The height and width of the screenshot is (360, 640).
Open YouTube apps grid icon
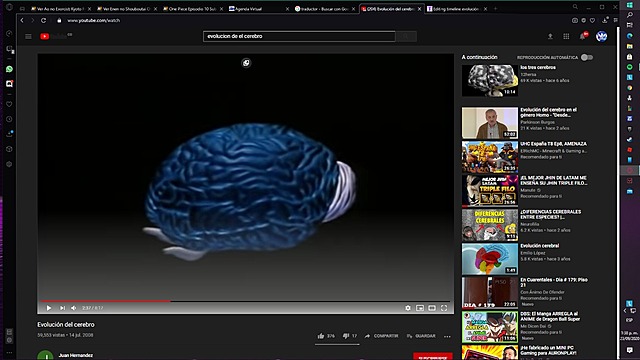click(566, 36)
